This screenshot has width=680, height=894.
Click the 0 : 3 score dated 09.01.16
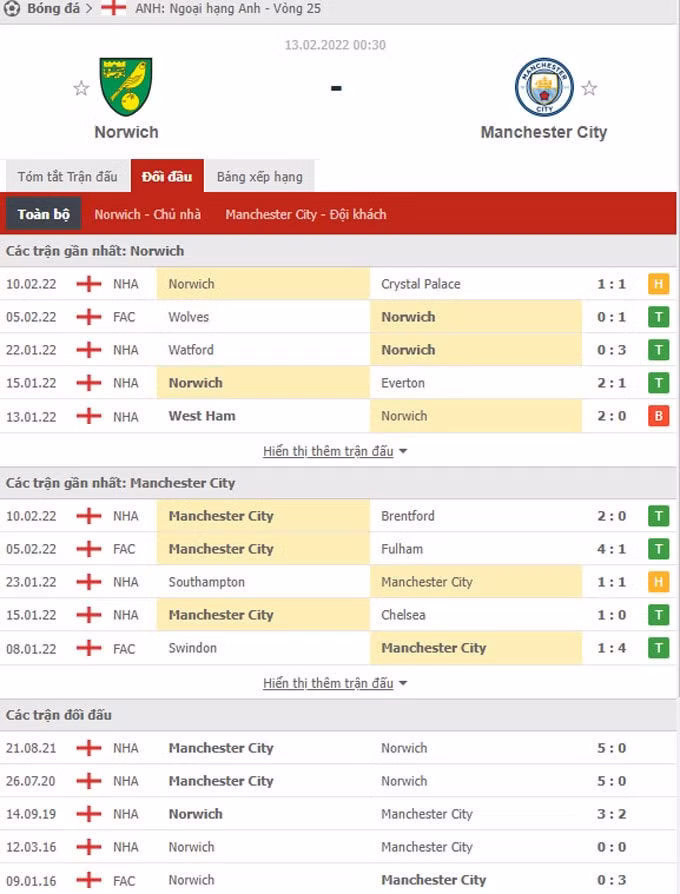[612, 880]
